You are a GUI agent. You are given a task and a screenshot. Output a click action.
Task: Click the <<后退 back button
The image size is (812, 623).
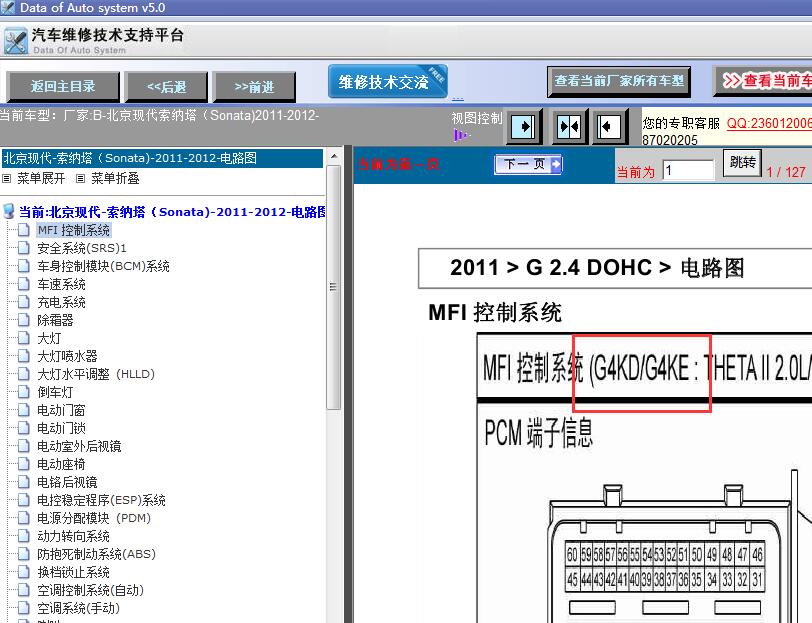[x=166, y=86]
